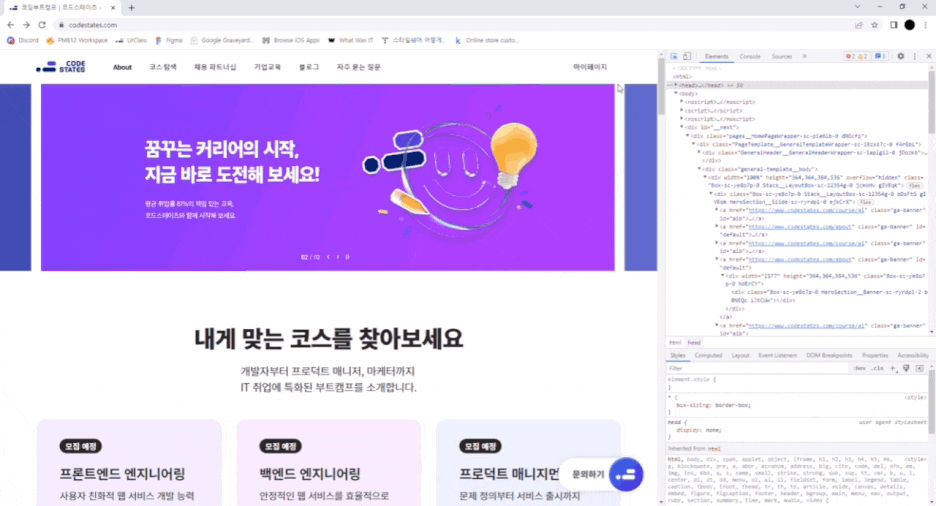Screen dimensions: 936x506
Task: Click the html breadcrumb item
Action: click(x=675, y=343)
